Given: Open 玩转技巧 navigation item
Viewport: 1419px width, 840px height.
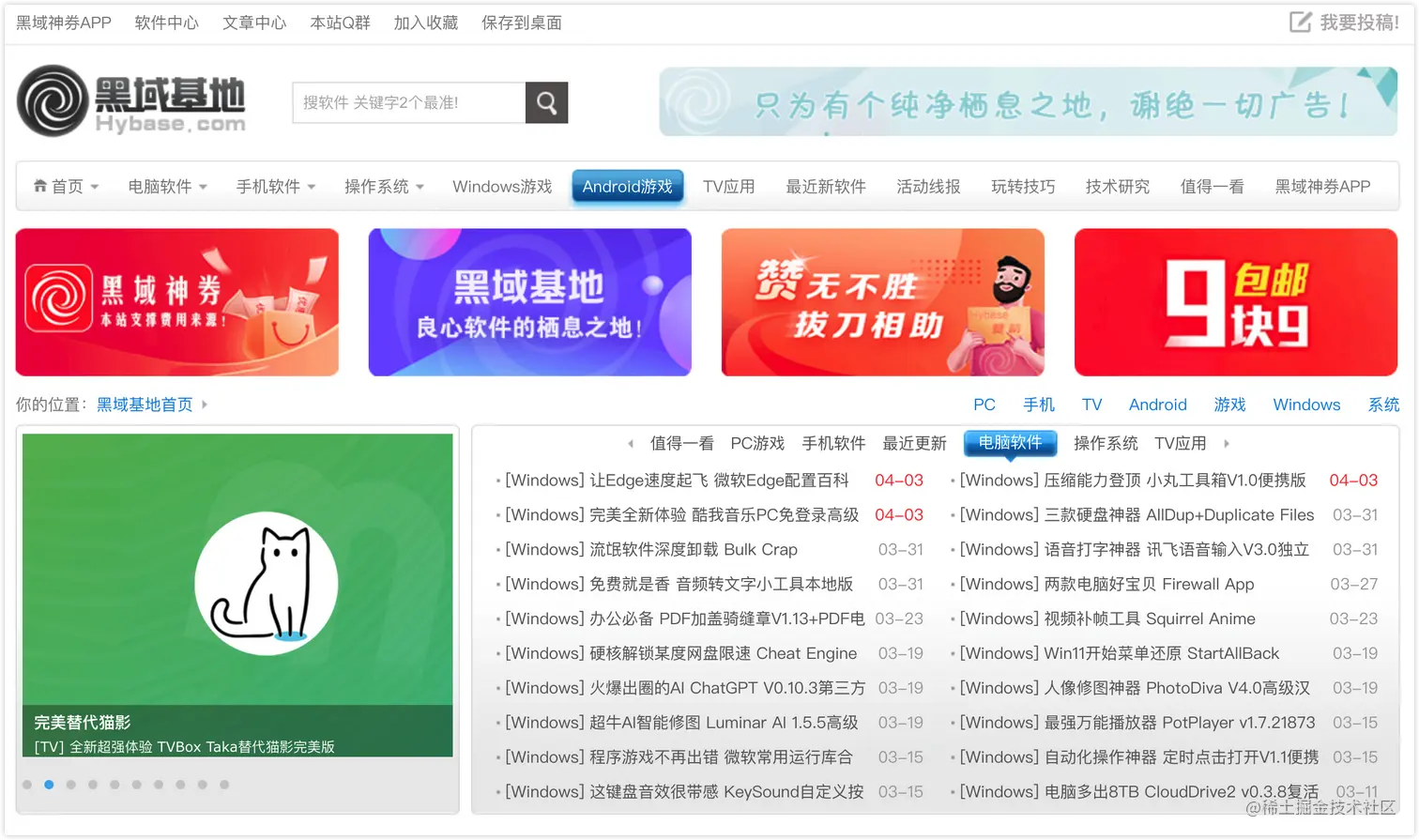Looking at the screenshot, I should 1023,187.
